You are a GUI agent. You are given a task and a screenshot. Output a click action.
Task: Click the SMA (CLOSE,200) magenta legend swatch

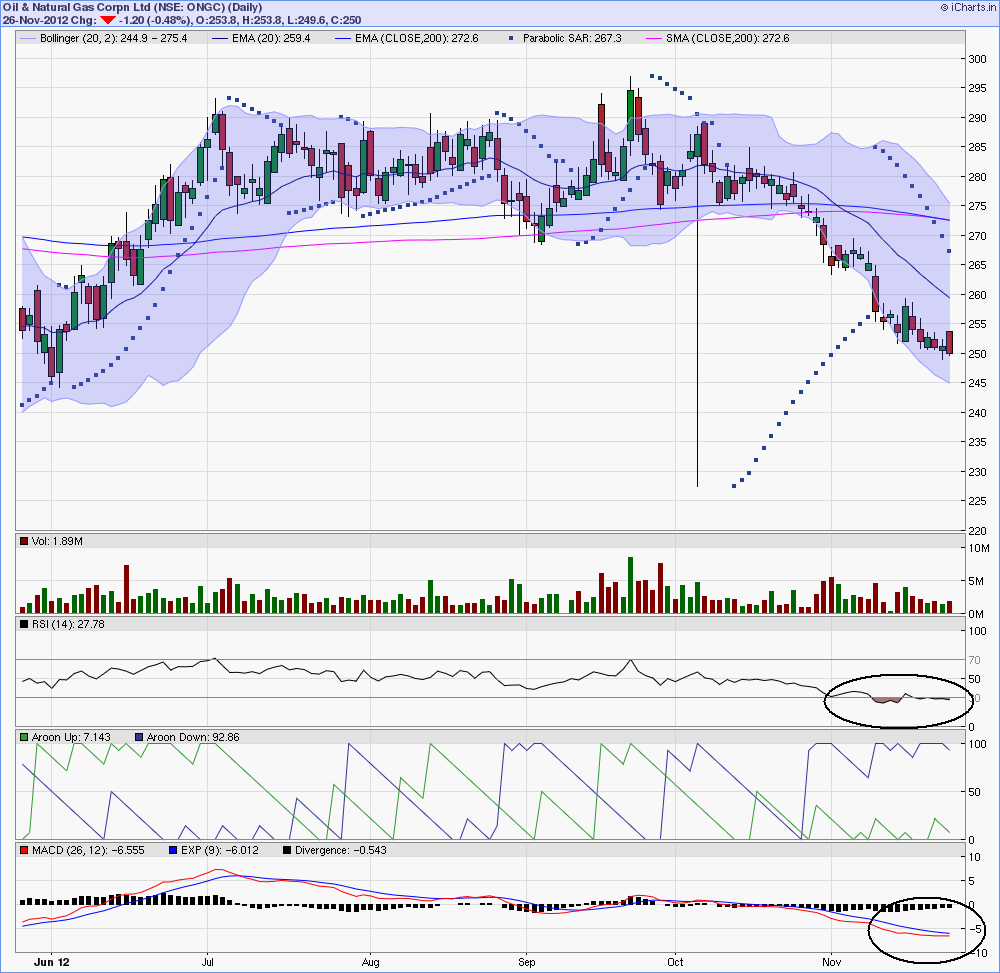pyautogui.click(x=654, y=39)
